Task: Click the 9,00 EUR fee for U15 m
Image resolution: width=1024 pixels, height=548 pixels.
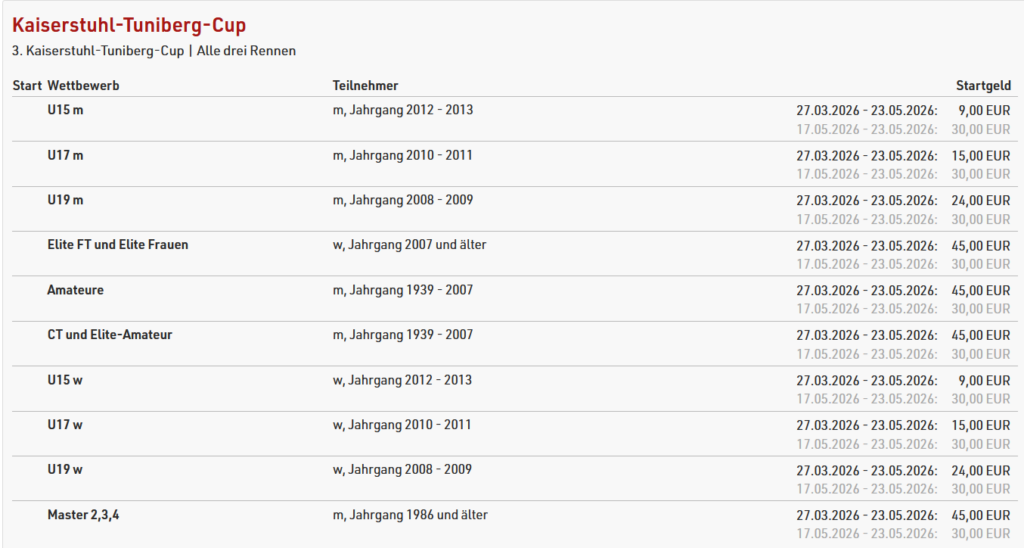Action: (x=984, y=110)
